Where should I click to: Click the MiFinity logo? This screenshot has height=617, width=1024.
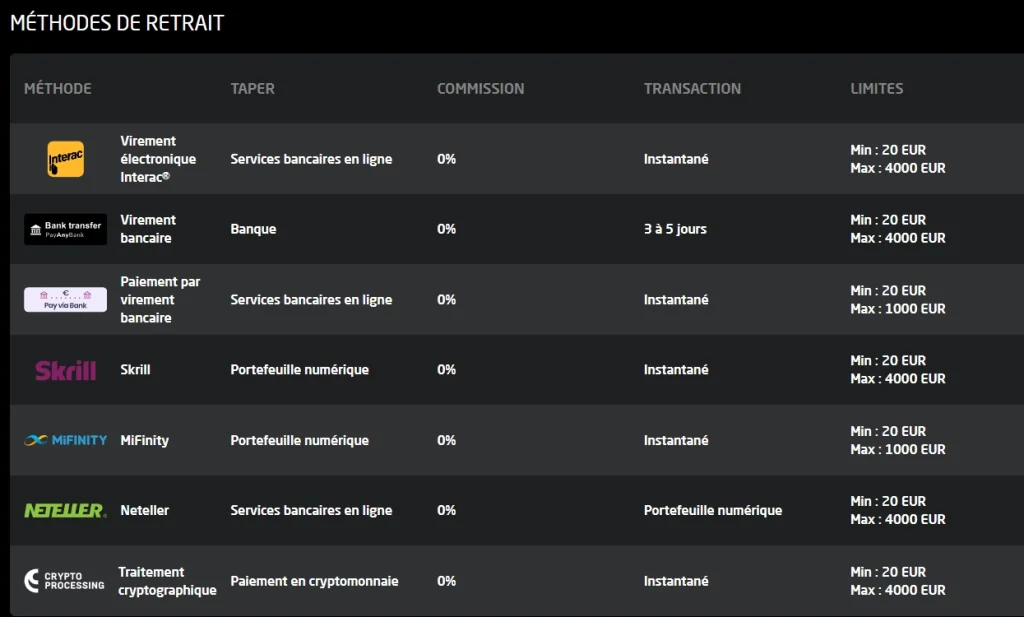(65, 440)
